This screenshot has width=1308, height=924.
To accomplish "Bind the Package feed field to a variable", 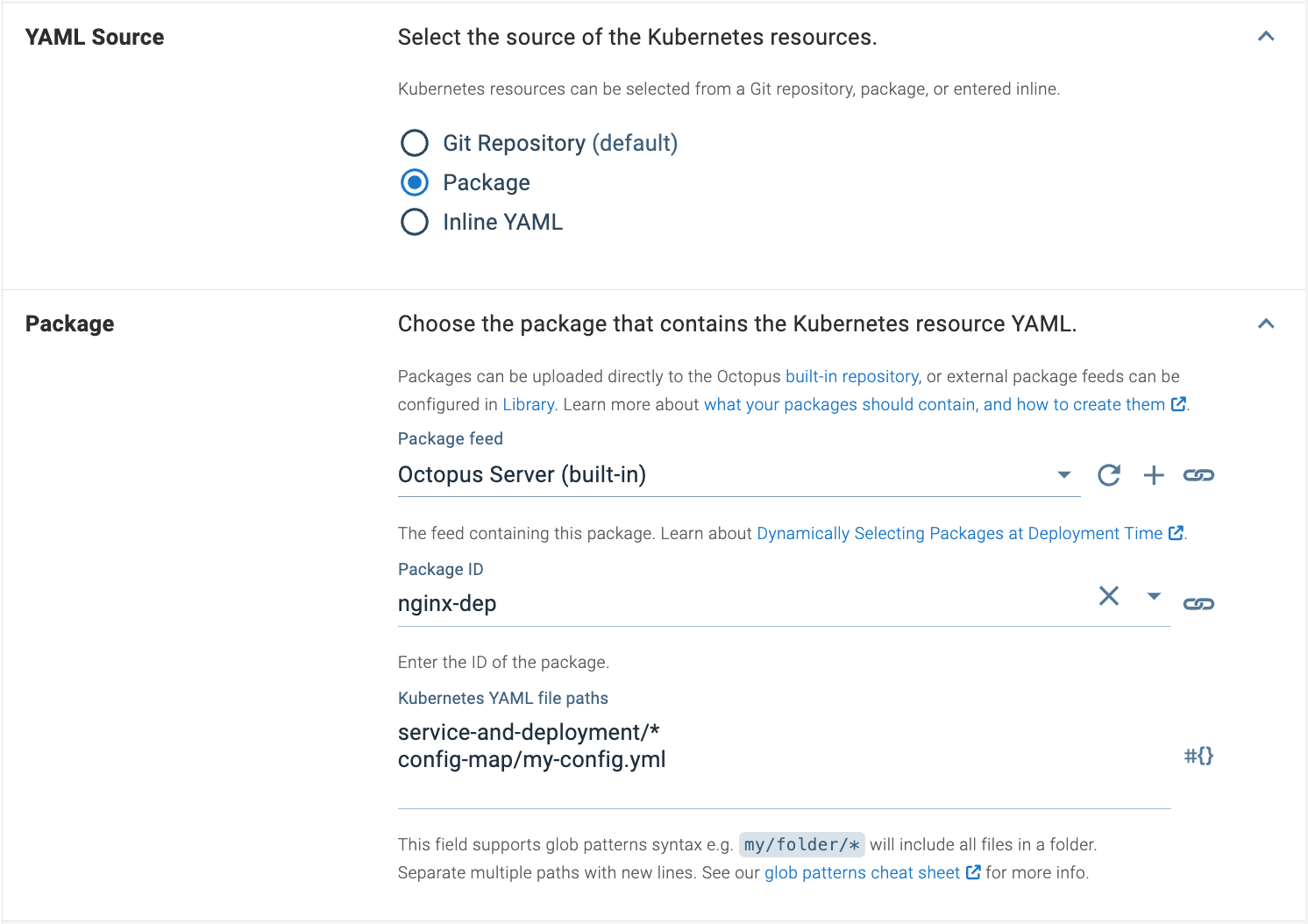I will (x=1198, y=474).
